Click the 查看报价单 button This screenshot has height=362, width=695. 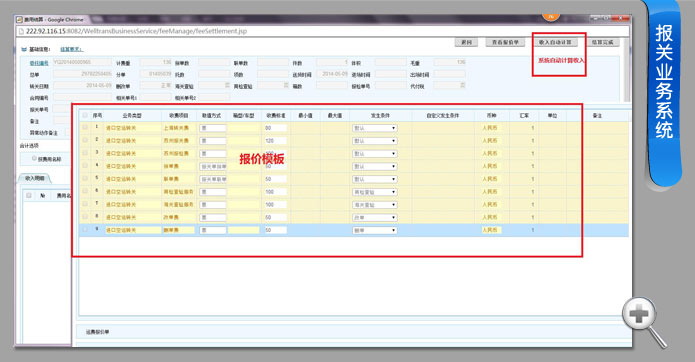click(505, 43)
